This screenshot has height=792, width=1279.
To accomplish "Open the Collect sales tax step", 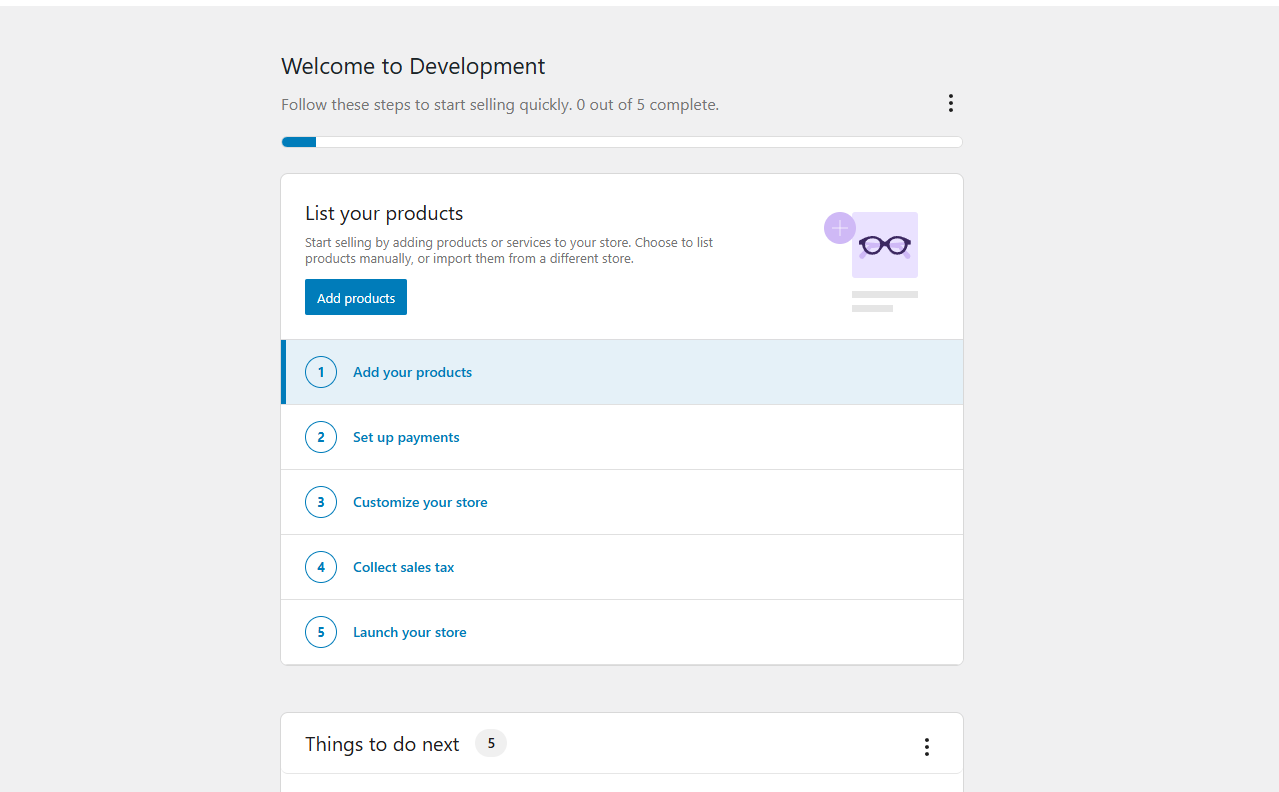I will [403, 567].
